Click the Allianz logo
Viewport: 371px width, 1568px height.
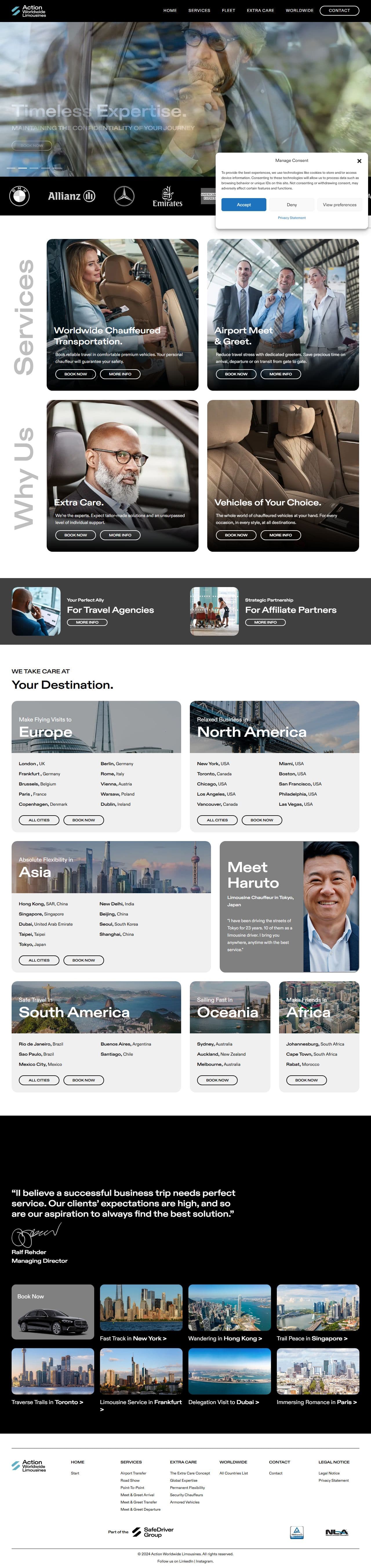pos(72,196)
